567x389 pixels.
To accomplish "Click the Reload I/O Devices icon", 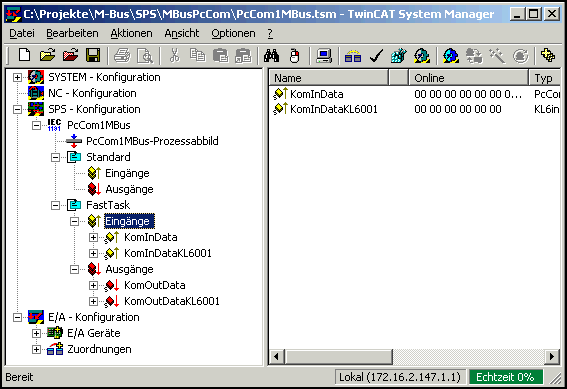I will pyautogui.click(x=474, y=56).
